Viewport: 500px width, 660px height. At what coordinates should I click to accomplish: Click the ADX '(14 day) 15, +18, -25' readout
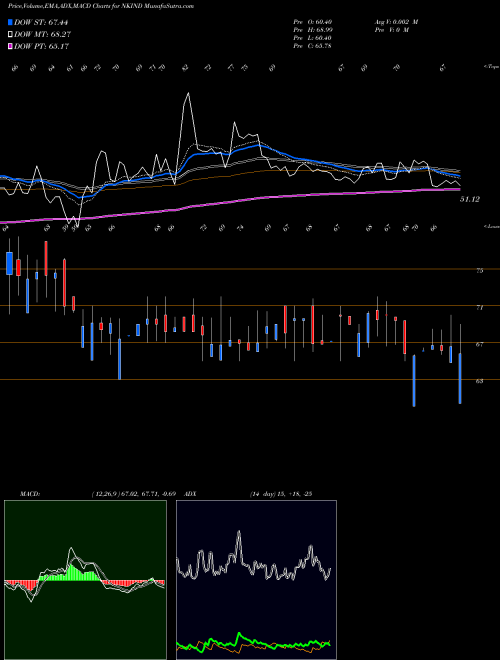point(280,494)
